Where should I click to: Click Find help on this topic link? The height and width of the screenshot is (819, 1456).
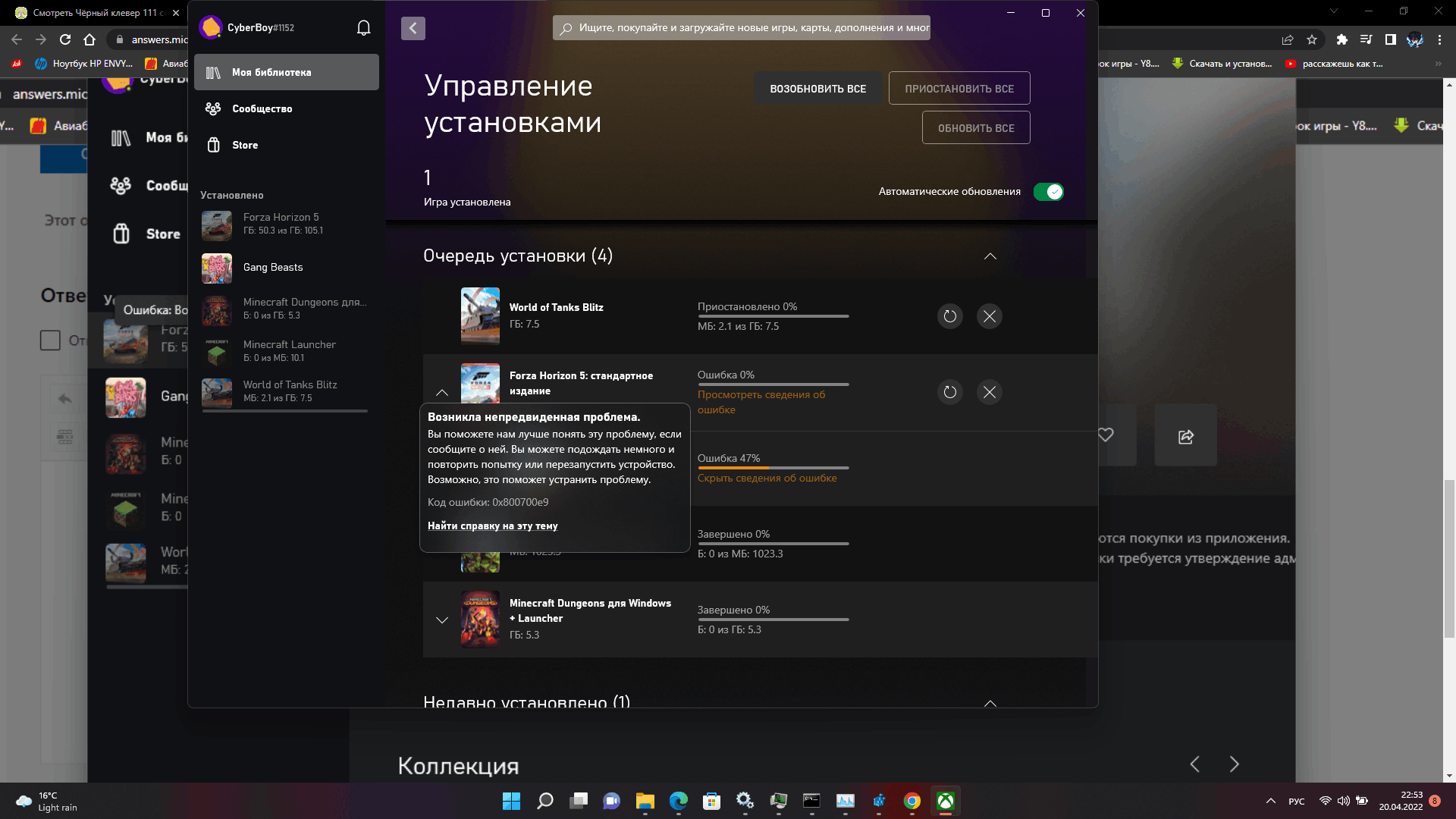click(x=493, y=526)
